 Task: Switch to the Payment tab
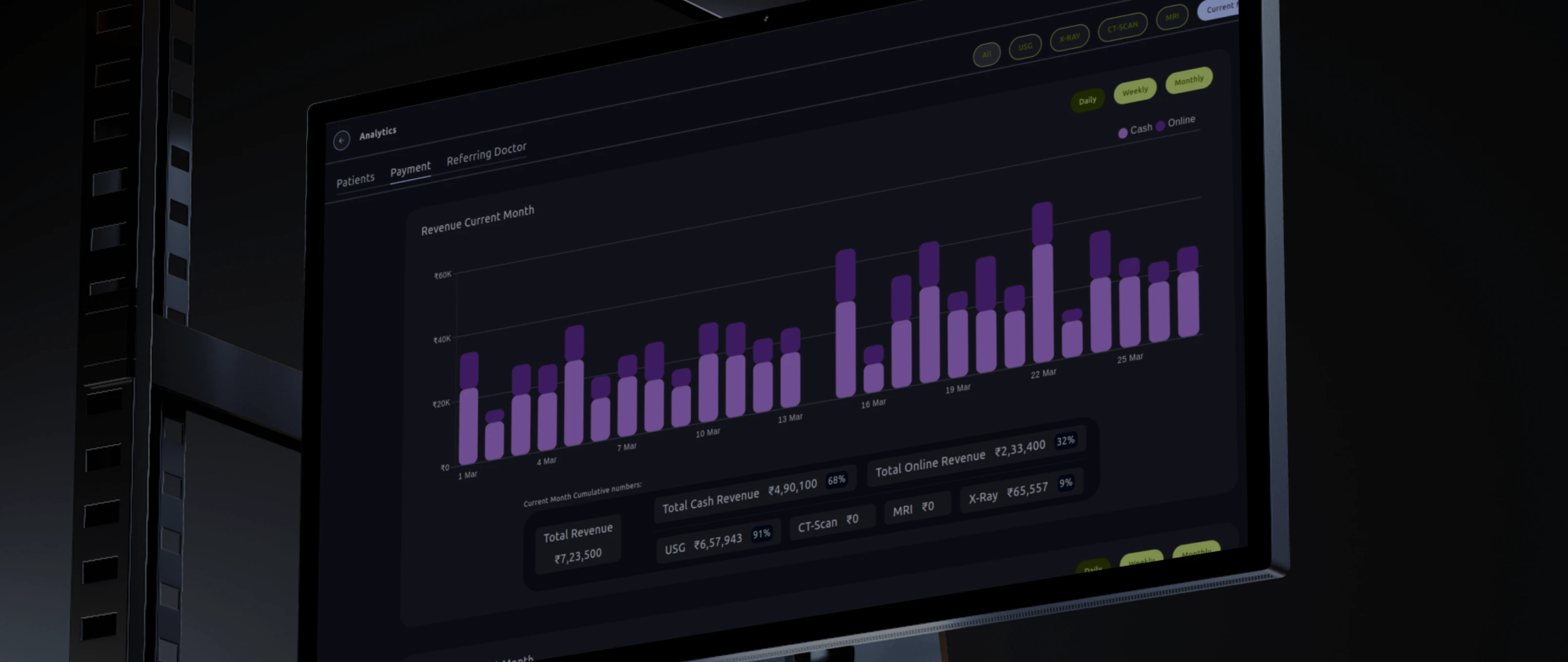[410, 169]
